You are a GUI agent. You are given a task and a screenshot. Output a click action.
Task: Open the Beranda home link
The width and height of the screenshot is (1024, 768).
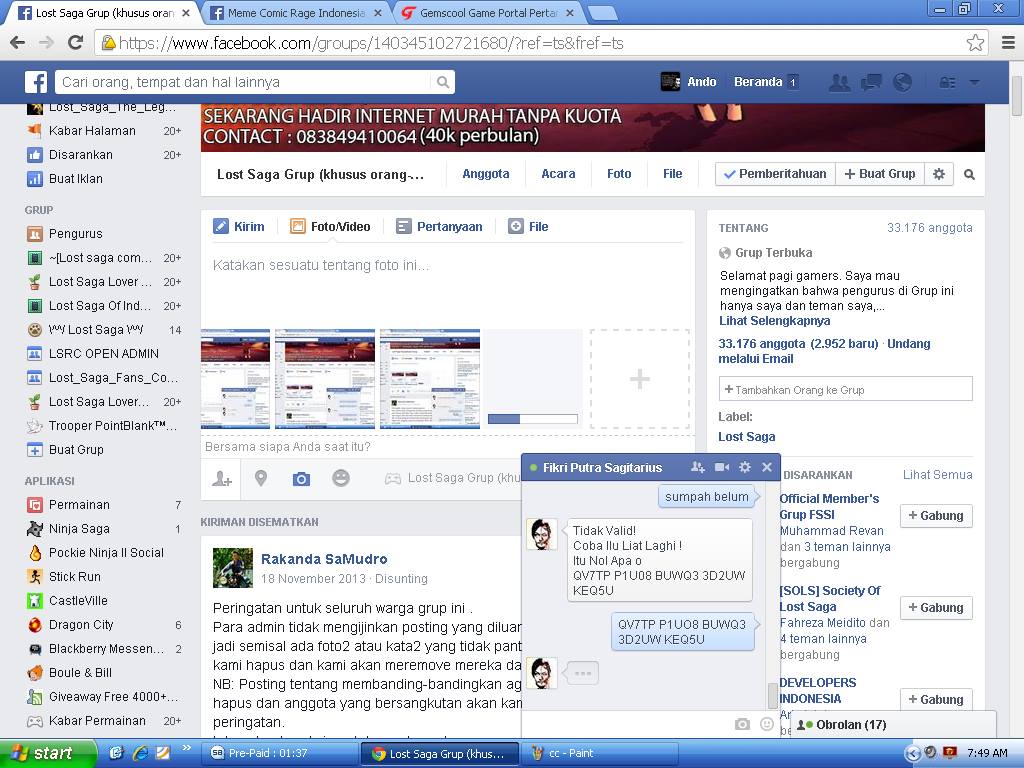click(758, 82)
